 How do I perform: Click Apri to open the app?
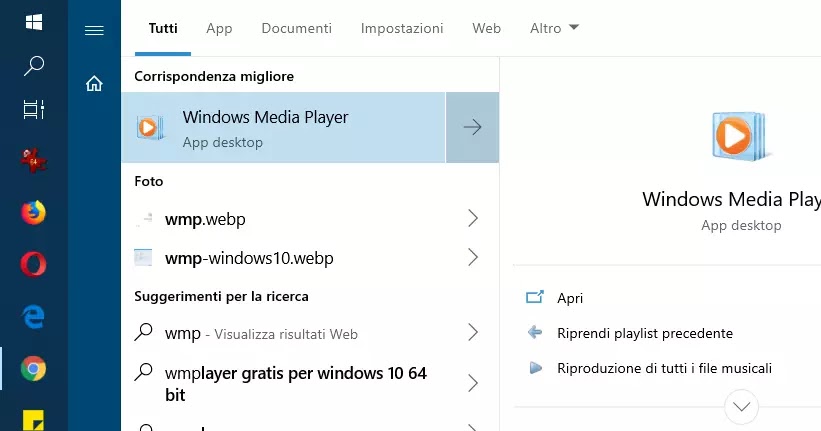tap(570, 298)
